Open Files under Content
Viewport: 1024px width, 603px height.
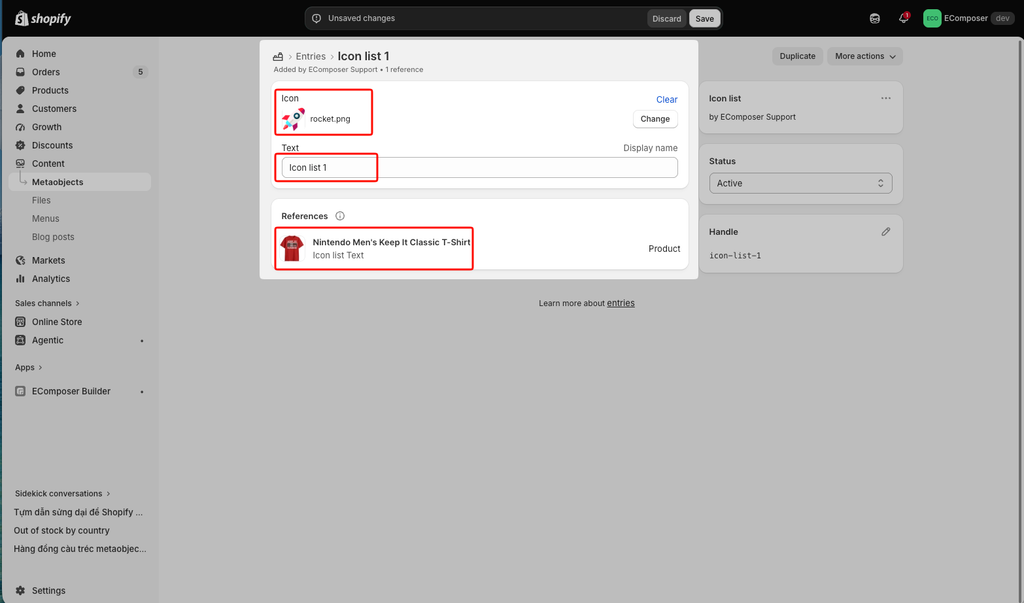tap(41, 200)
